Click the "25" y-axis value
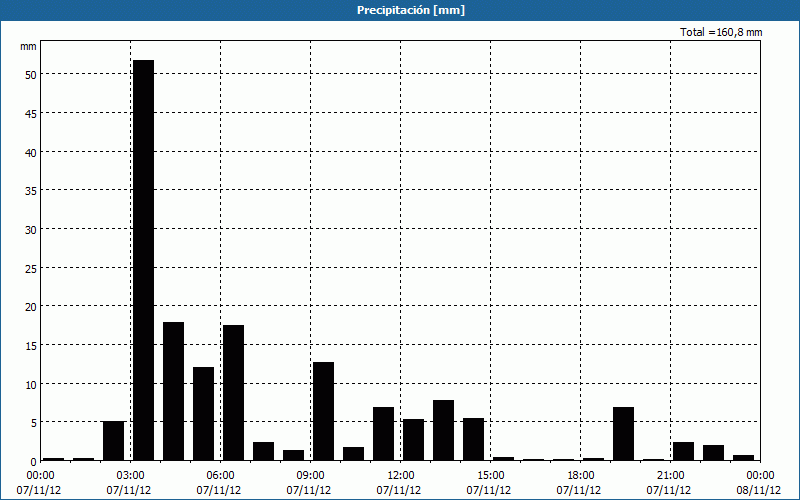 31,268
